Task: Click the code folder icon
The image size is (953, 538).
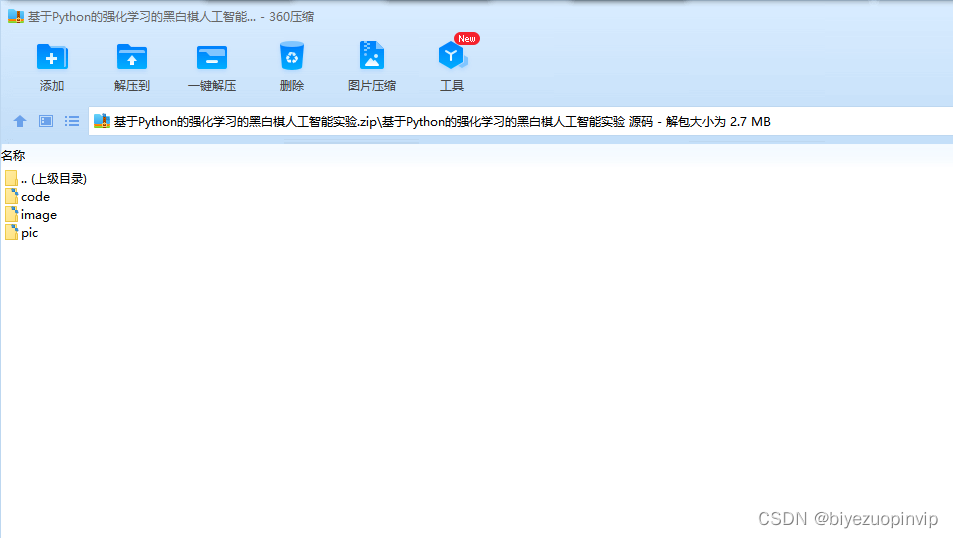Action: pos(12,196)
